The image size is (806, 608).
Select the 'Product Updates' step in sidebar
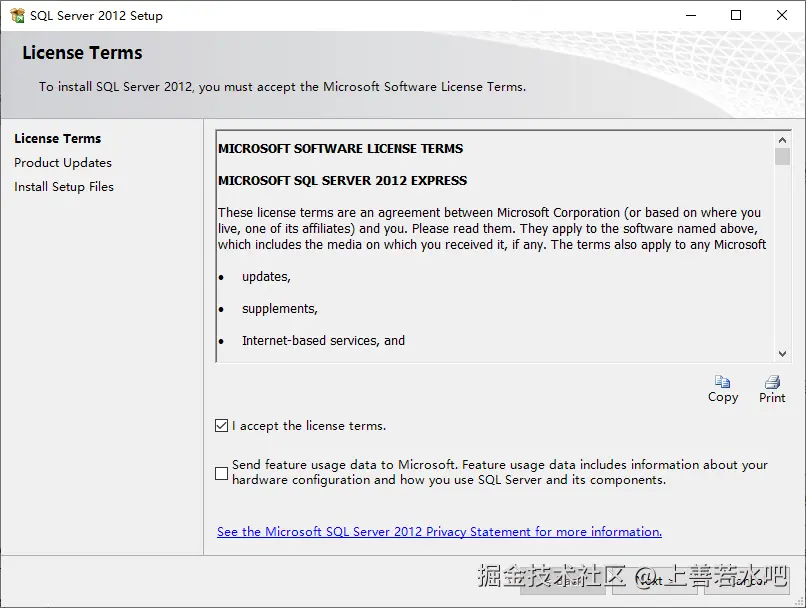63,162
